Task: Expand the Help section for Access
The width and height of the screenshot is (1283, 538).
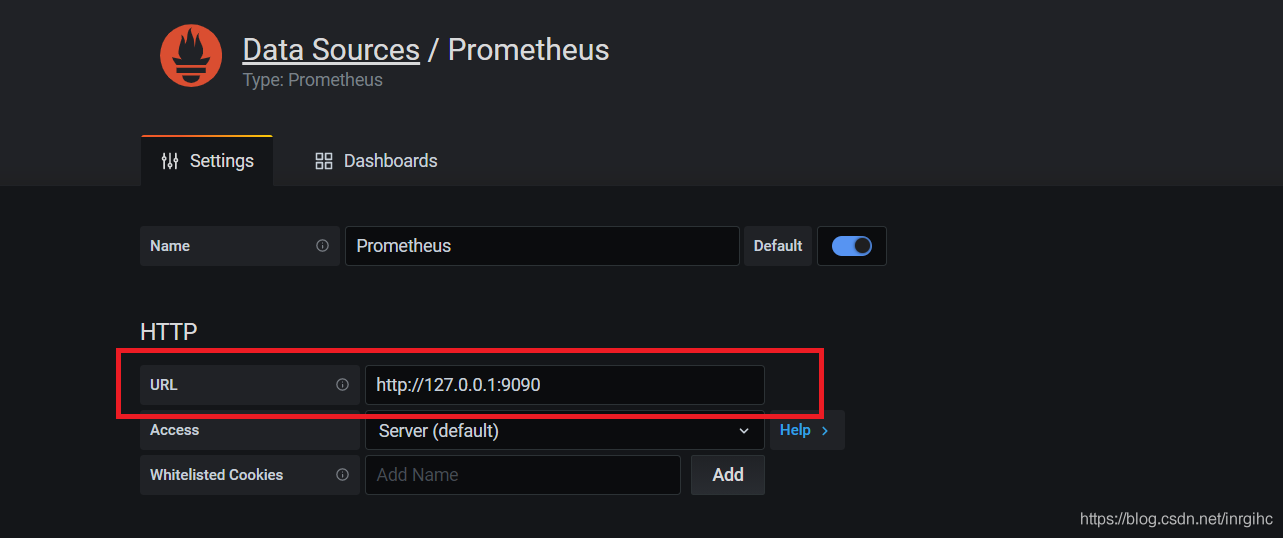Action: [805, 430]
